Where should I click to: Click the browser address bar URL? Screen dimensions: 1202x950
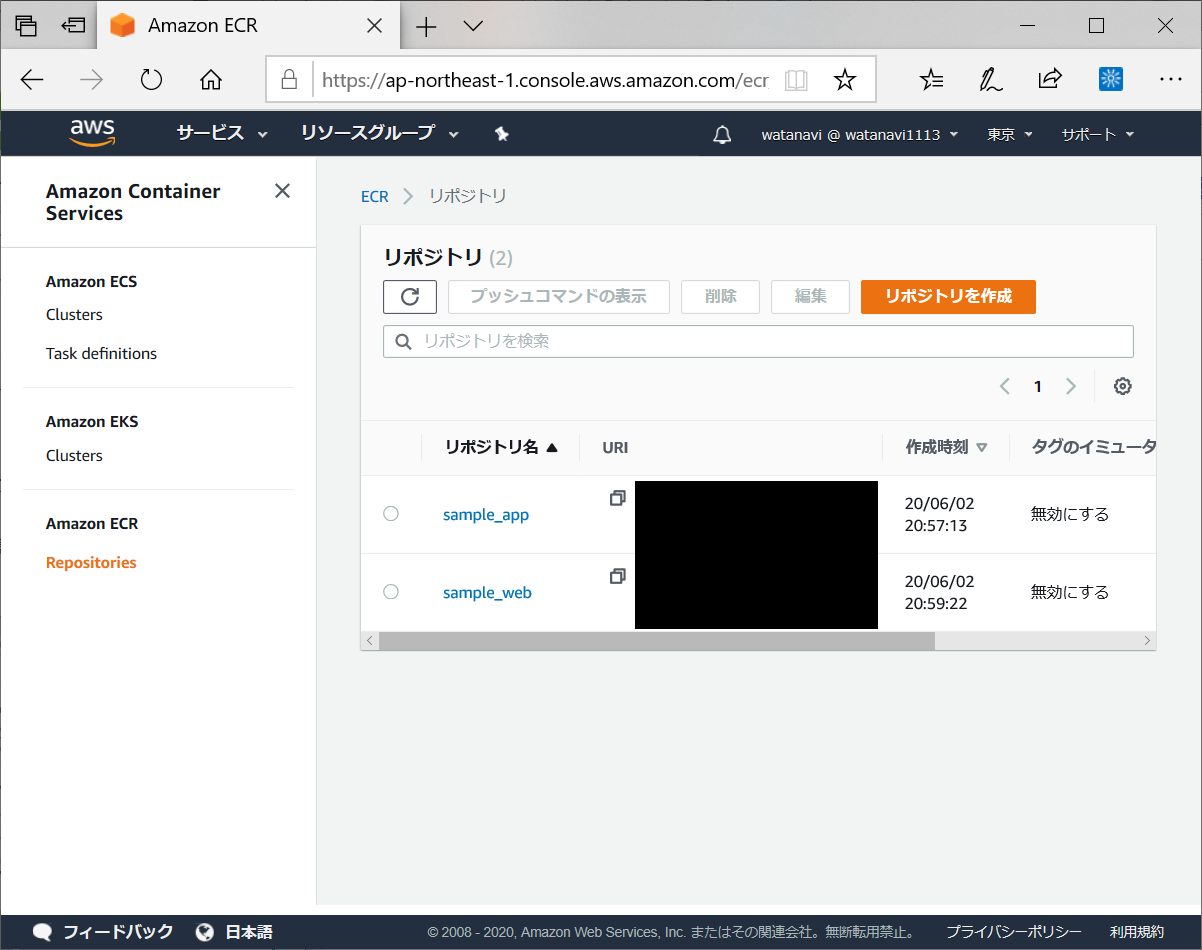545,80
